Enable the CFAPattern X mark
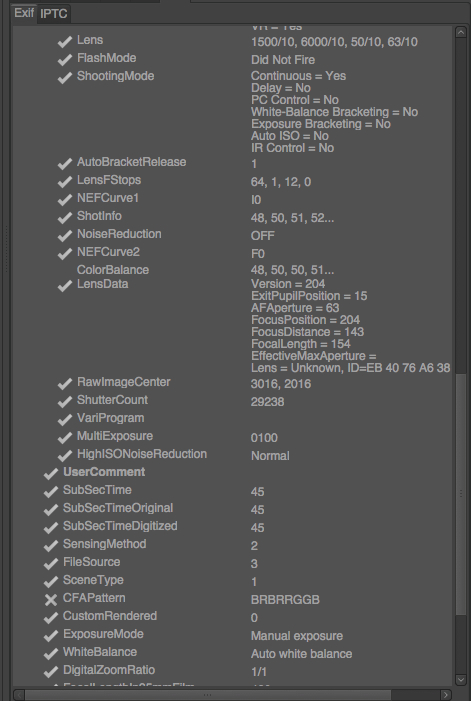The image size is (471, 701). pos(51,600)
